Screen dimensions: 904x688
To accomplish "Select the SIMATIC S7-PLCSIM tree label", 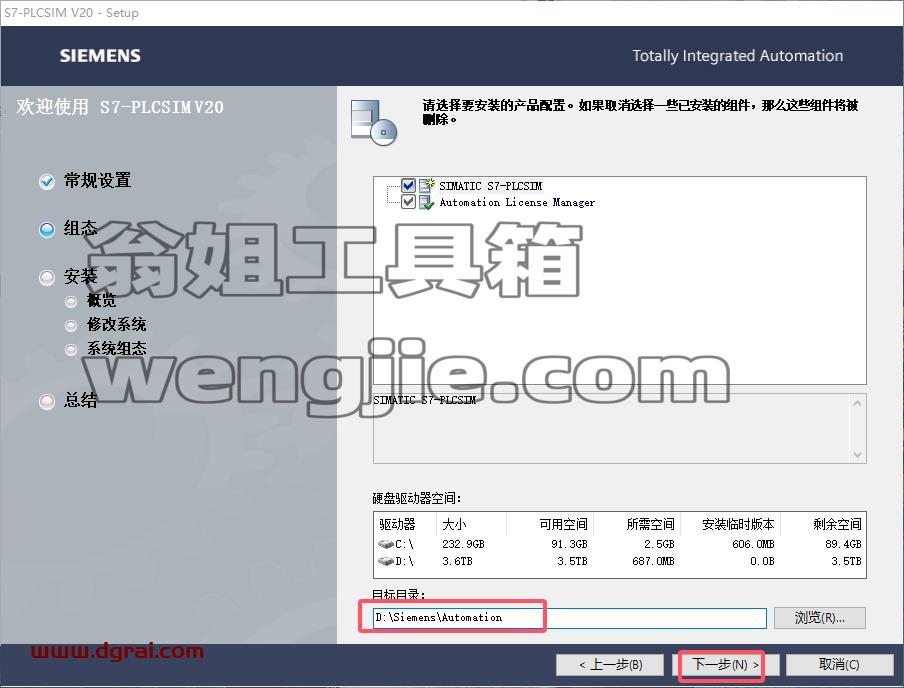I will tap(491, 186).
